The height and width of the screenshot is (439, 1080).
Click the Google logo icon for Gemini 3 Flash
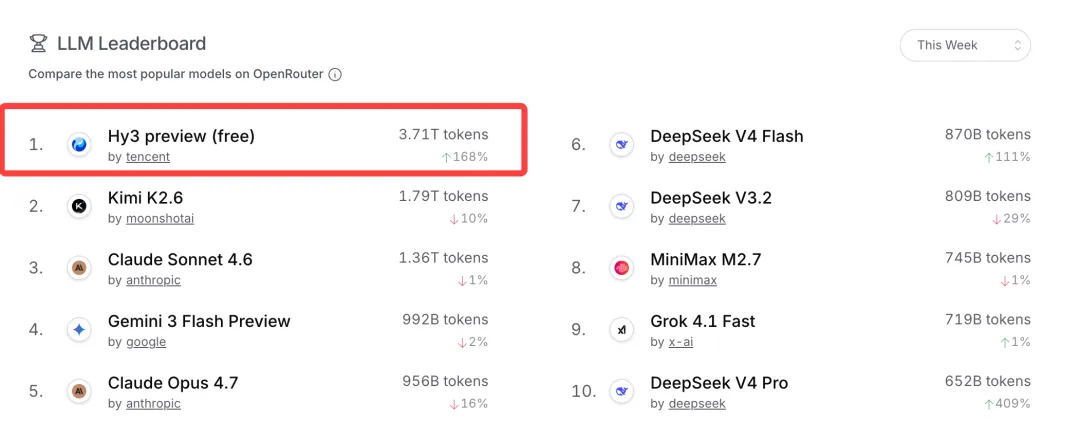pos(79,330)
